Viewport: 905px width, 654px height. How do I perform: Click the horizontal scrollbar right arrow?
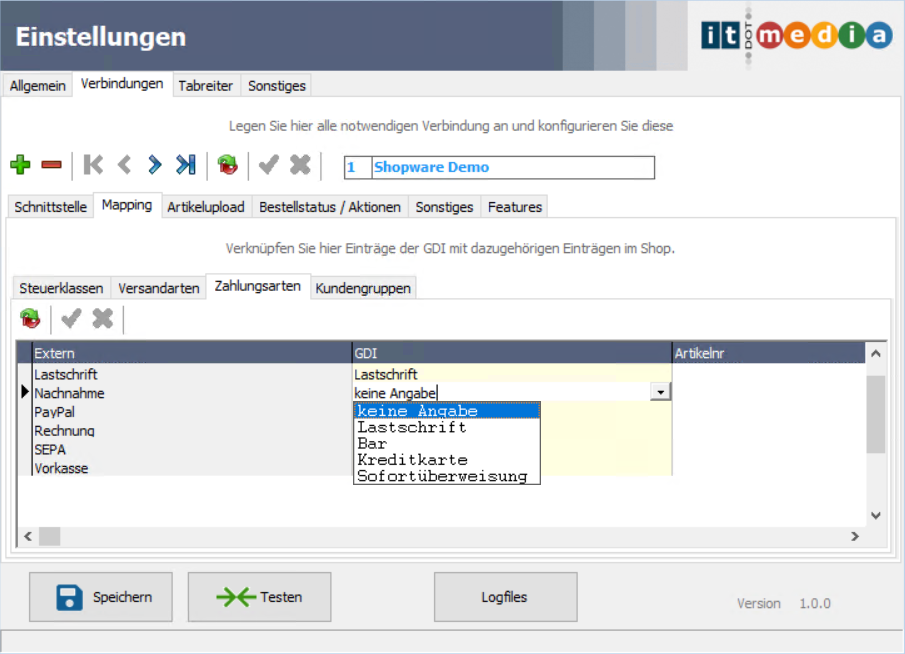point(855,537)
